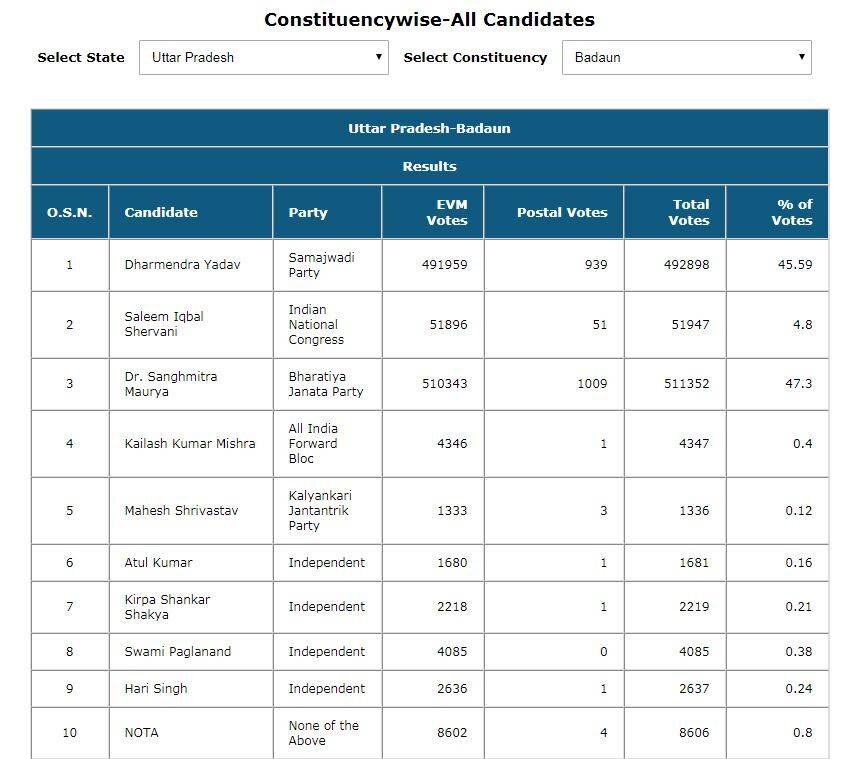The height and width of the screenshot is (759, 855).
Task: Click the Party column header
Action: pyautogui.click(x=308, y=212)
